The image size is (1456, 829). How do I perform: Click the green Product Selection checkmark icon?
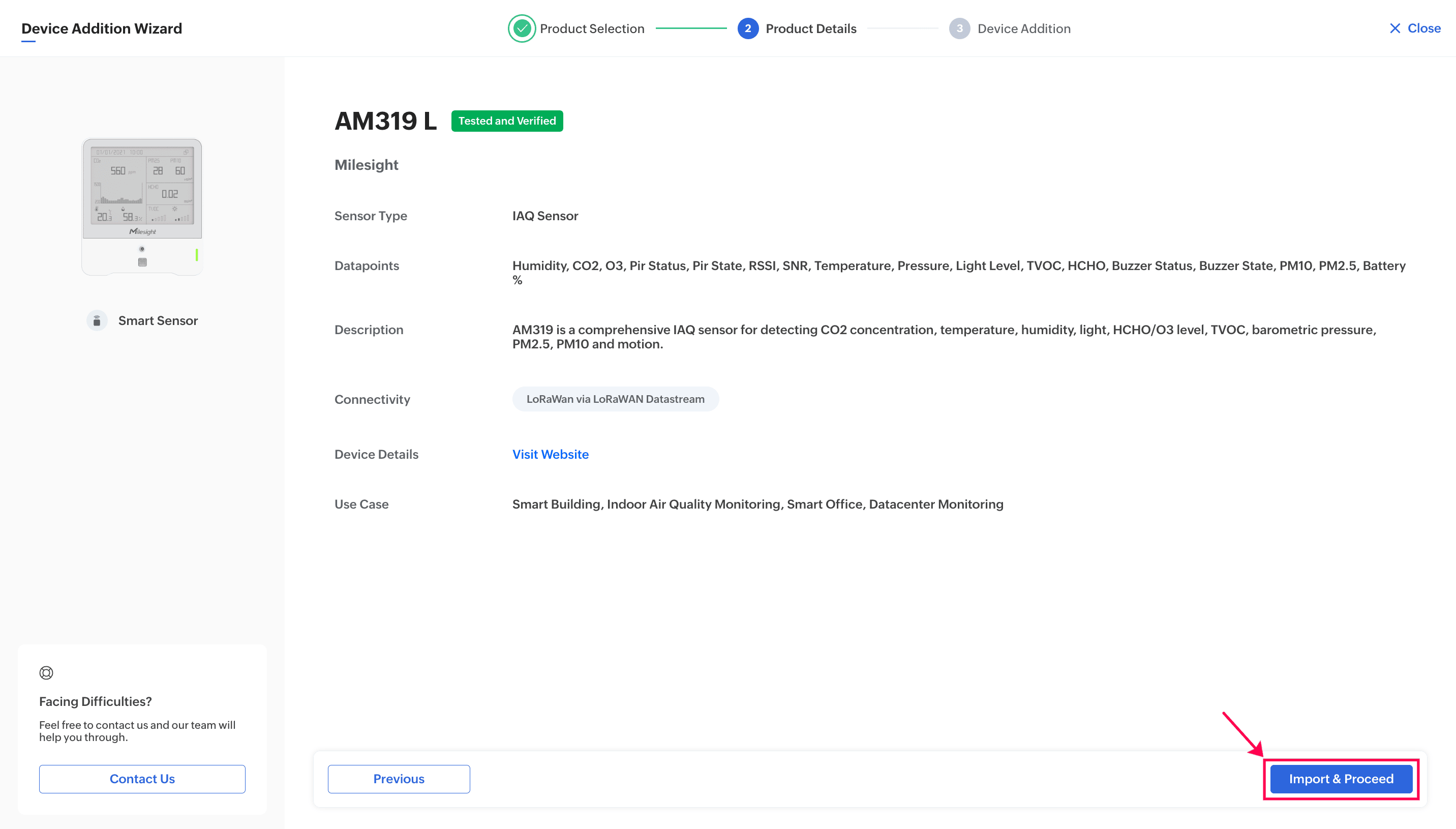pyautogui.click(x=521, y=28)
